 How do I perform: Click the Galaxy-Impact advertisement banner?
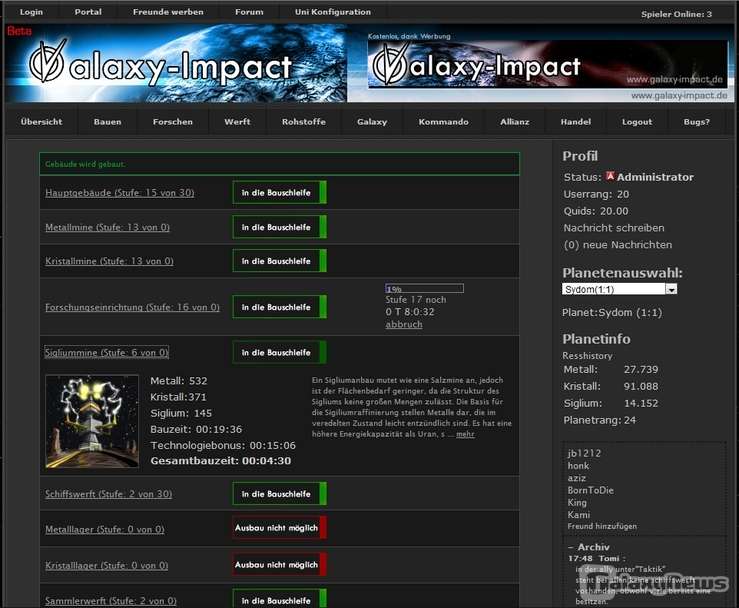(548, 64)
